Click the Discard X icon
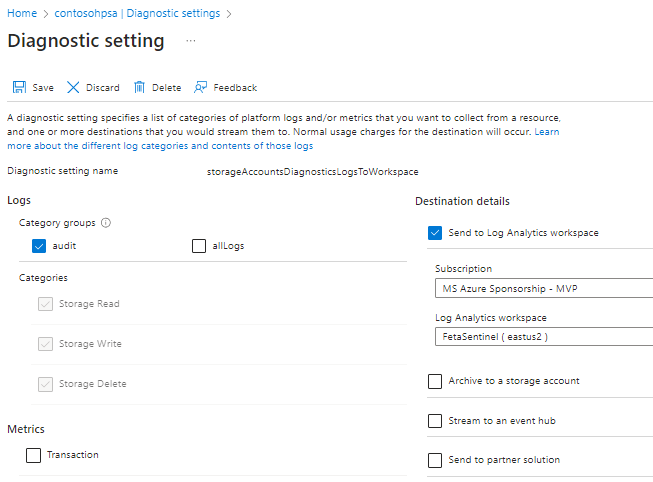This screenshot has height=482, width=653. [x=73, y=88]
